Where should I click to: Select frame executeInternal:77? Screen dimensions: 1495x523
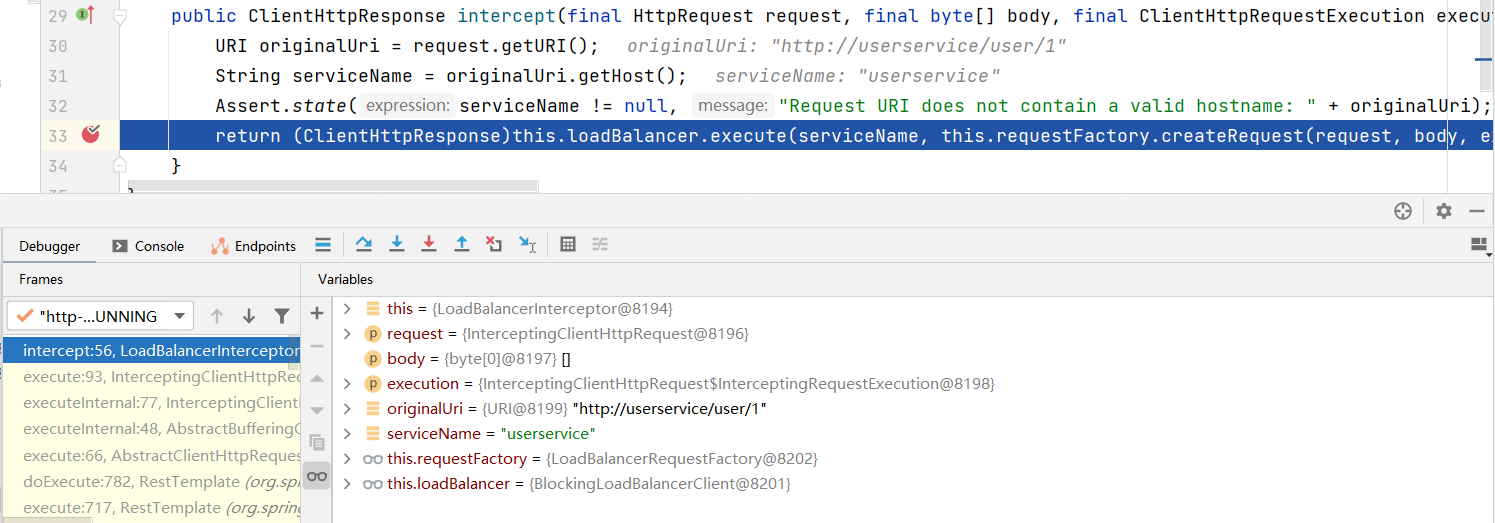point(150,403)
